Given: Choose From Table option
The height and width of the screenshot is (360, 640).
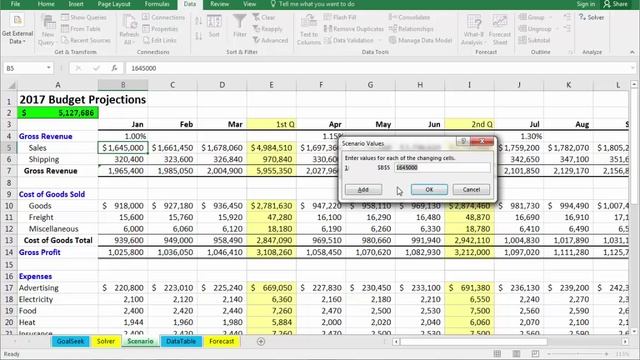Looking at the screenshot, I should pos(81,29).
